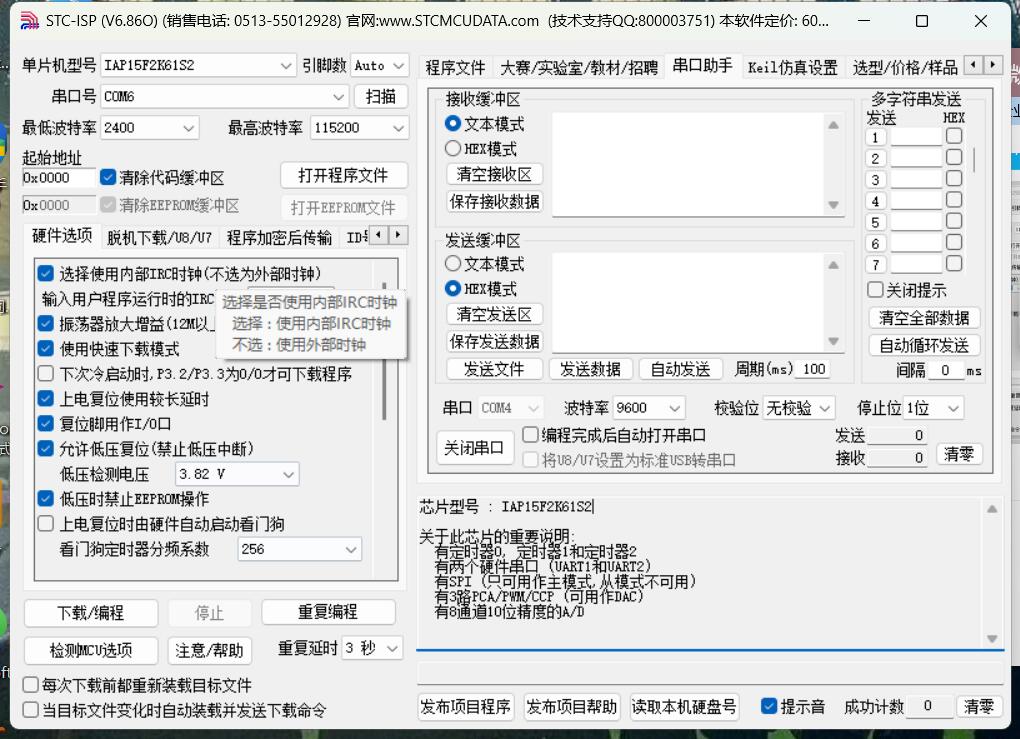
Task: Click left arrow of the 硬件选项 tab strip
Action: (x=379, y=234)
